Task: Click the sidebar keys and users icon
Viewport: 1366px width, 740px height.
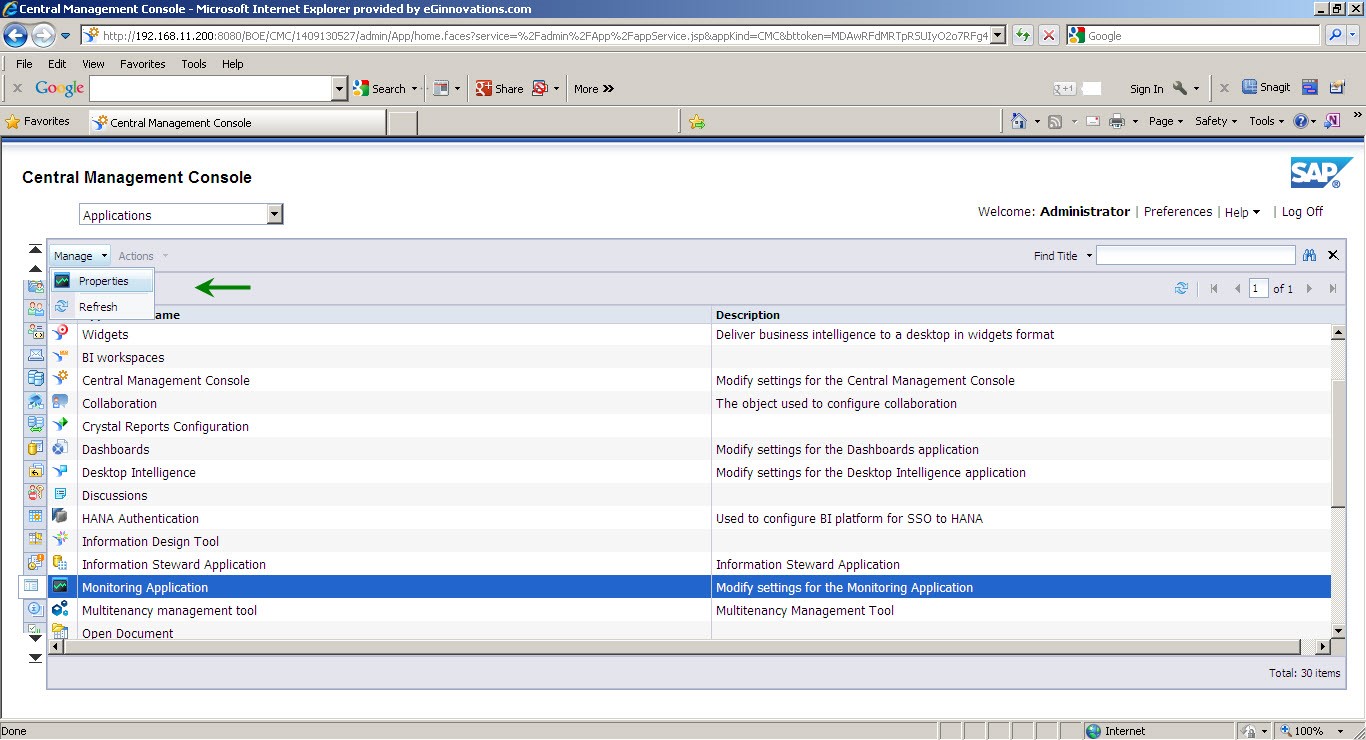Action: pyautogui.click(x=35, y=493)
